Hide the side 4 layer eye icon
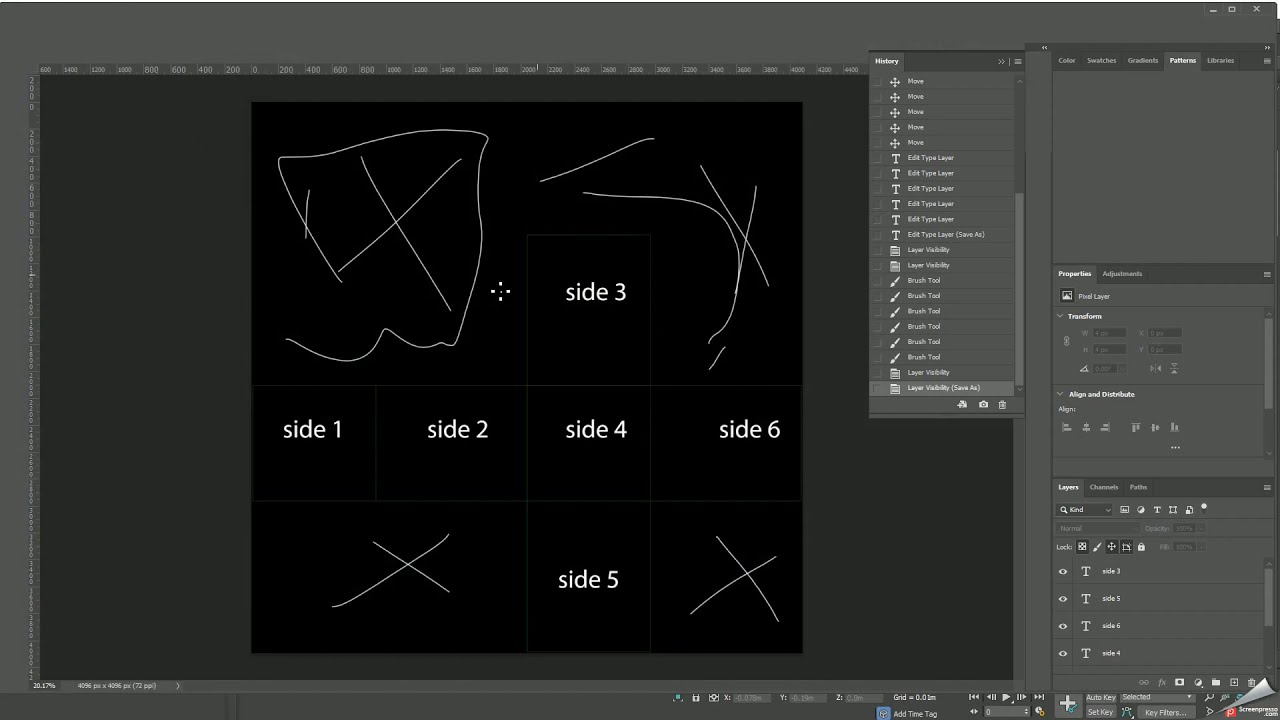Screen dimensions: 1280x720 coord(1063,653)
